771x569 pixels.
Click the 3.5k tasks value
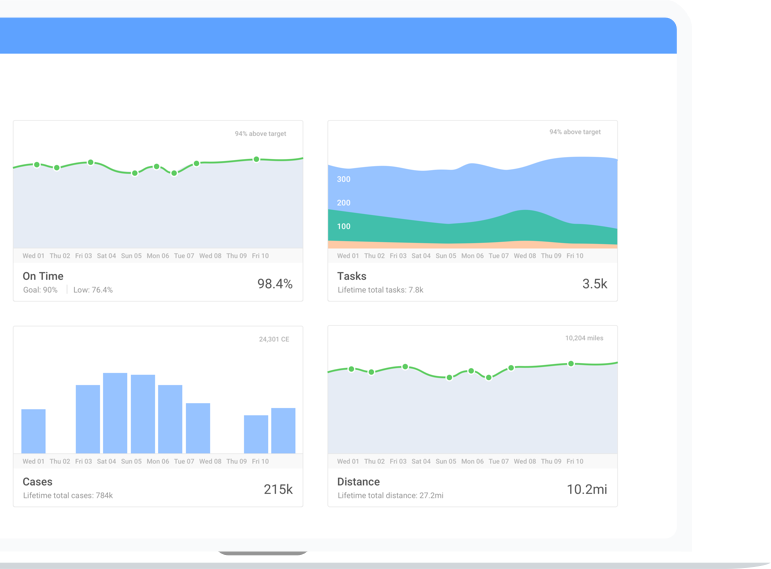click(594, 284)
